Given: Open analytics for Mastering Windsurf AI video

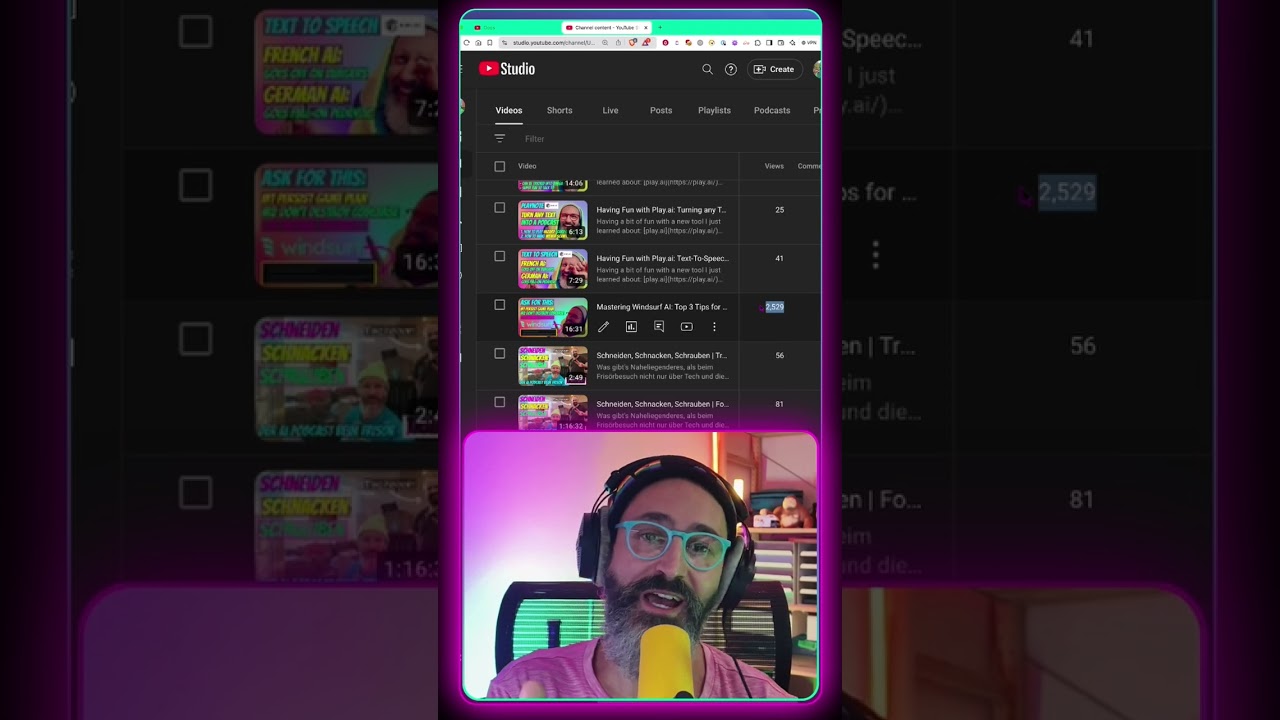Looking at the screenshot, I should [631, 327].
